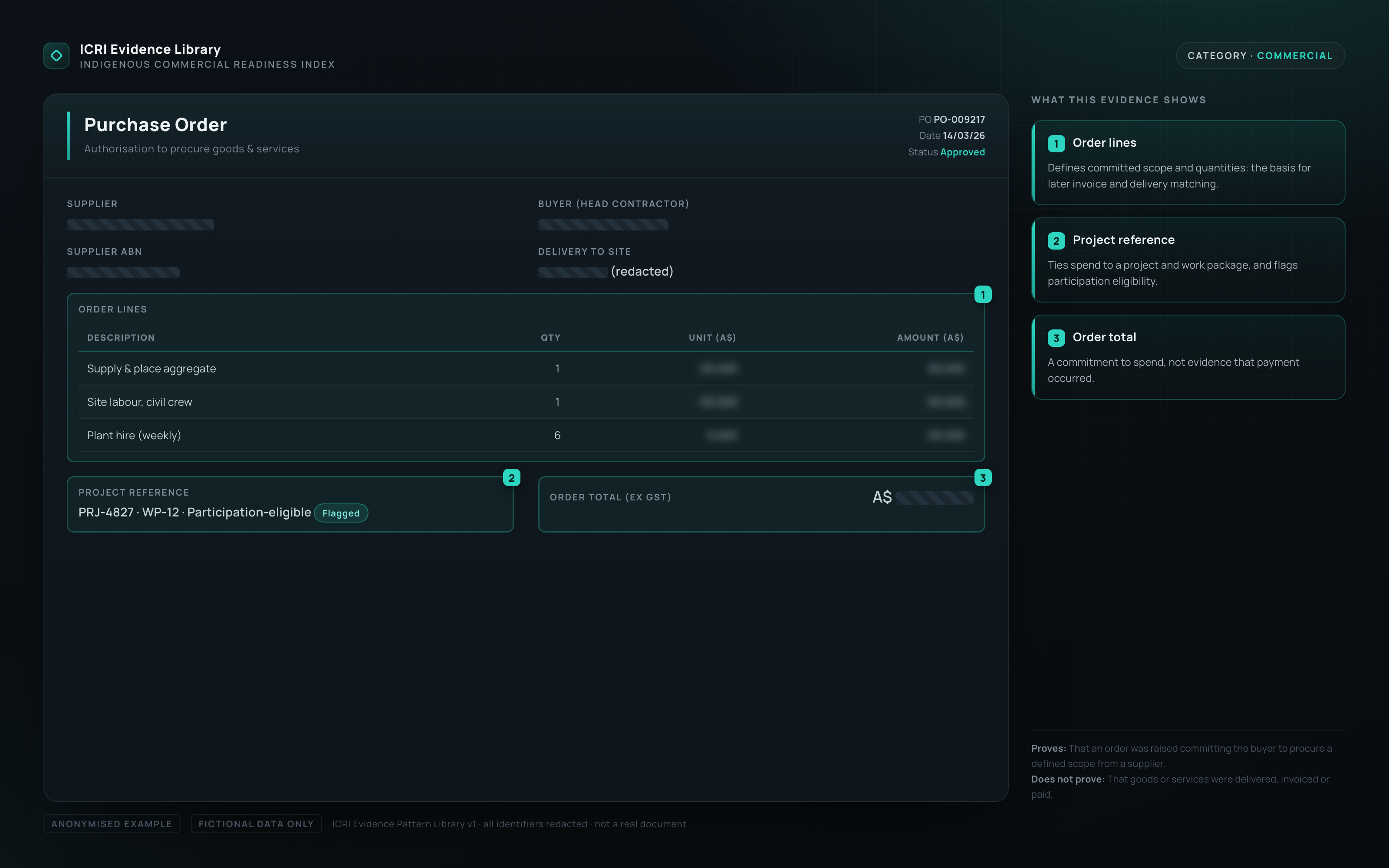
Task: Click the Anonymised Example tag
Action: tap(112, 824)
